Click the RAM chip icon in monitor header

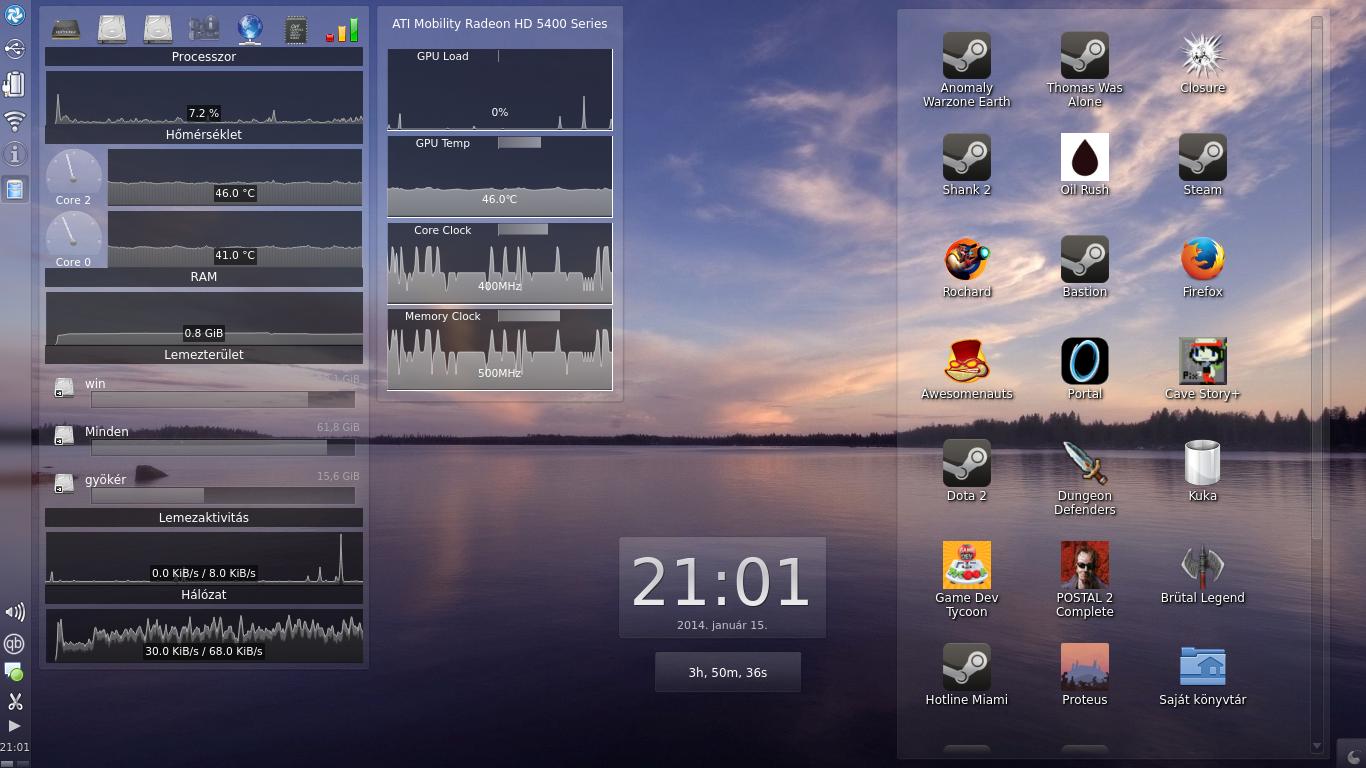66,29
